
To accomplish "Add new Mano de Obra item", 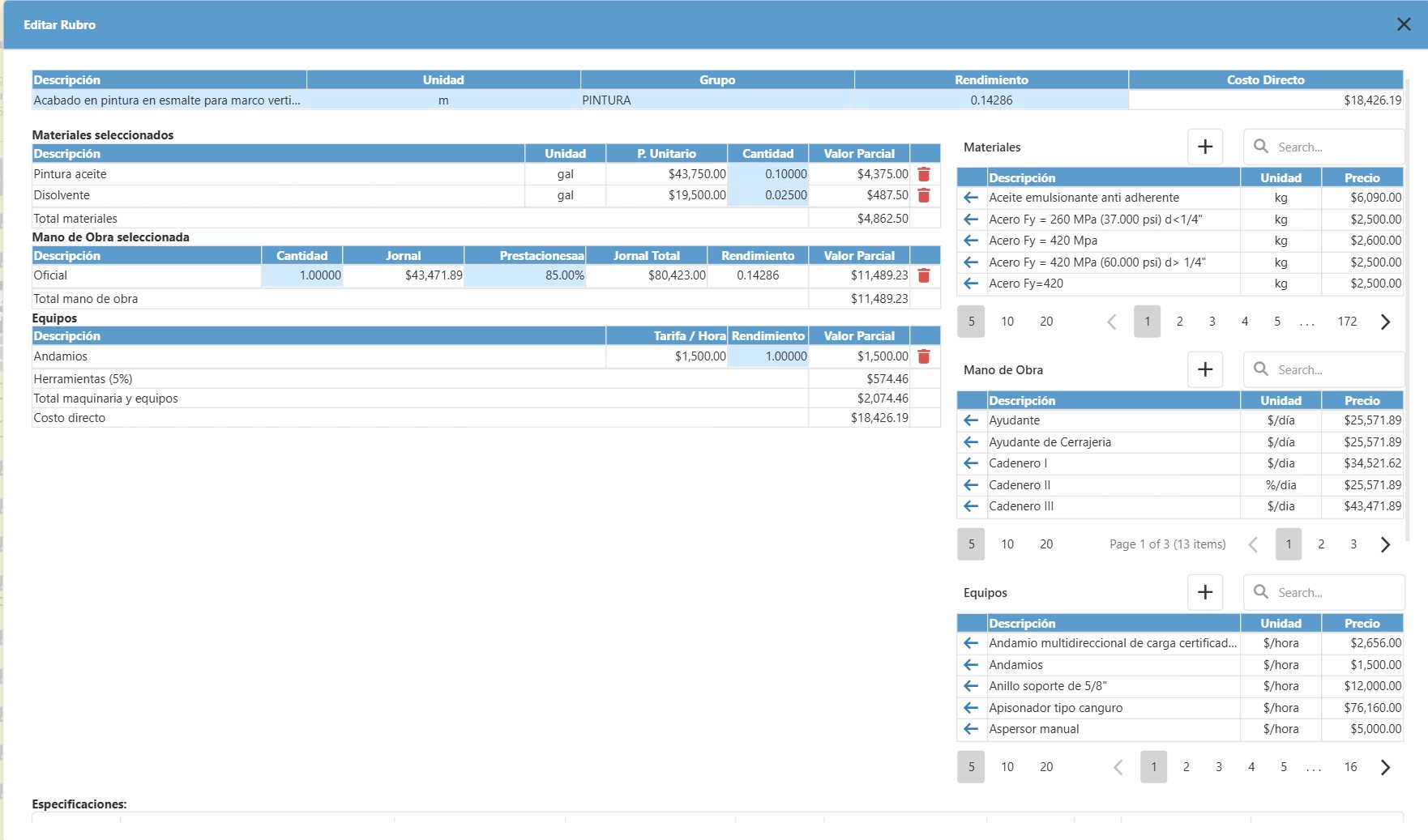I will coord(1204,369).
